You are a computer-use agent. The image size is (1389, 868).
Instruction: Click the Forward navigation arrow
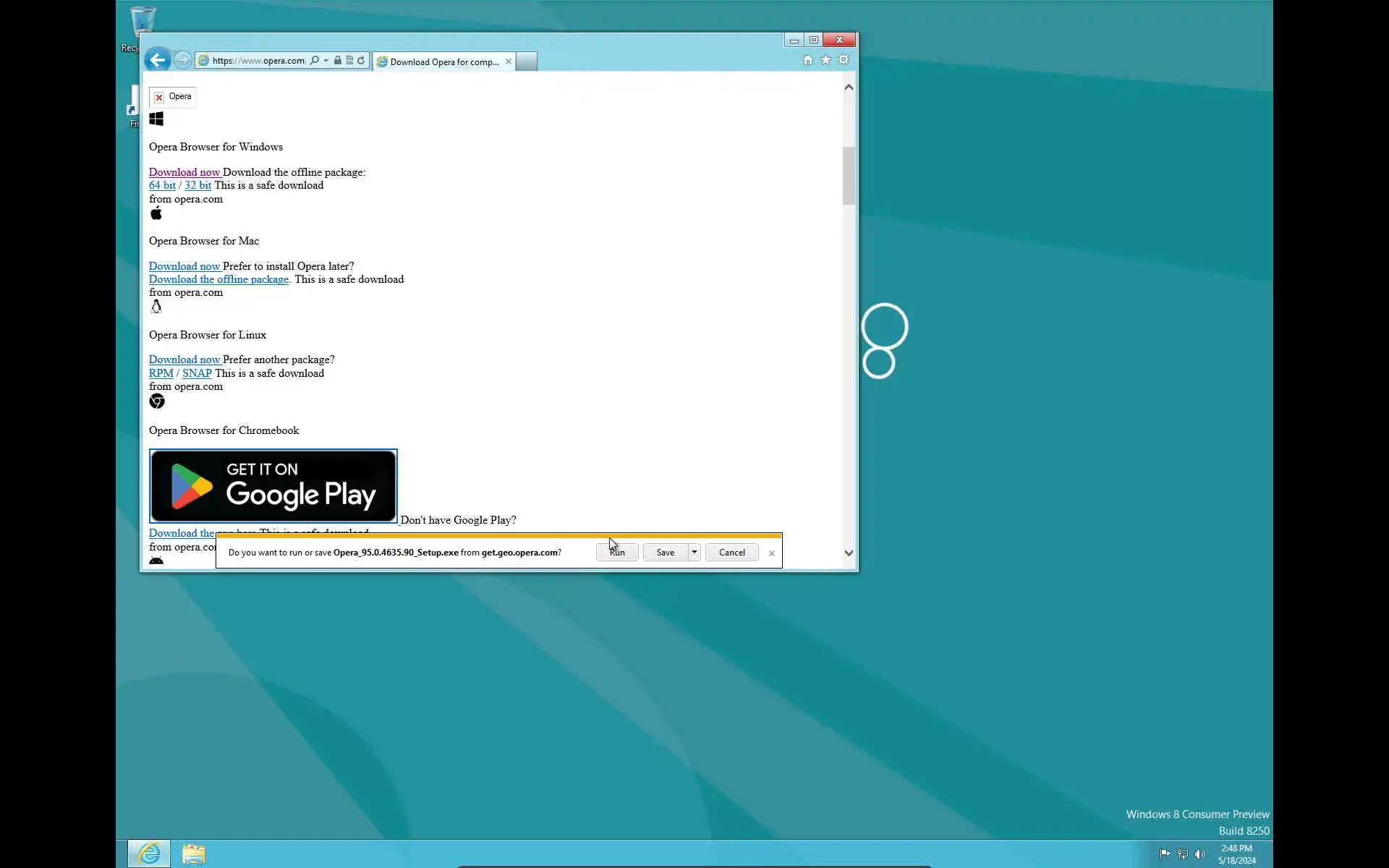(x=182, y=61)
